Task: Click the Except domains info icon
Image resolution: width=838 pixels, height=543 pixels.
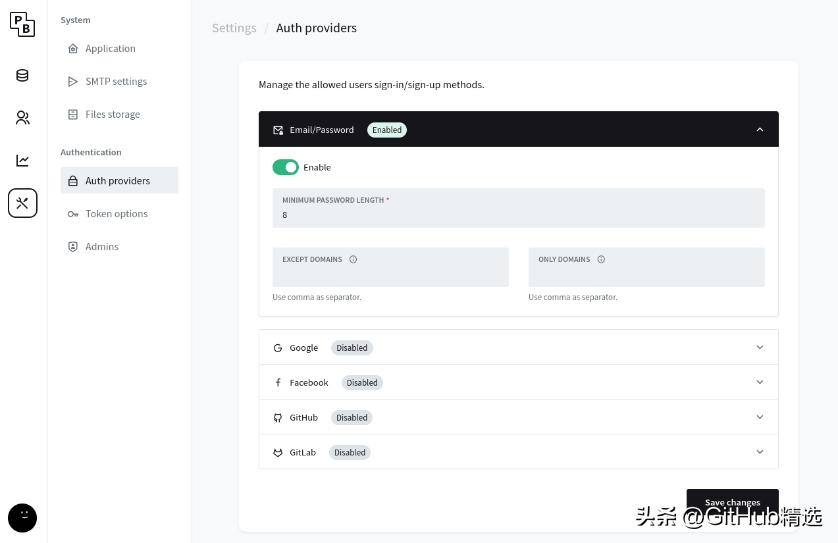Action: pyautogui.click(x=353, y=259)
